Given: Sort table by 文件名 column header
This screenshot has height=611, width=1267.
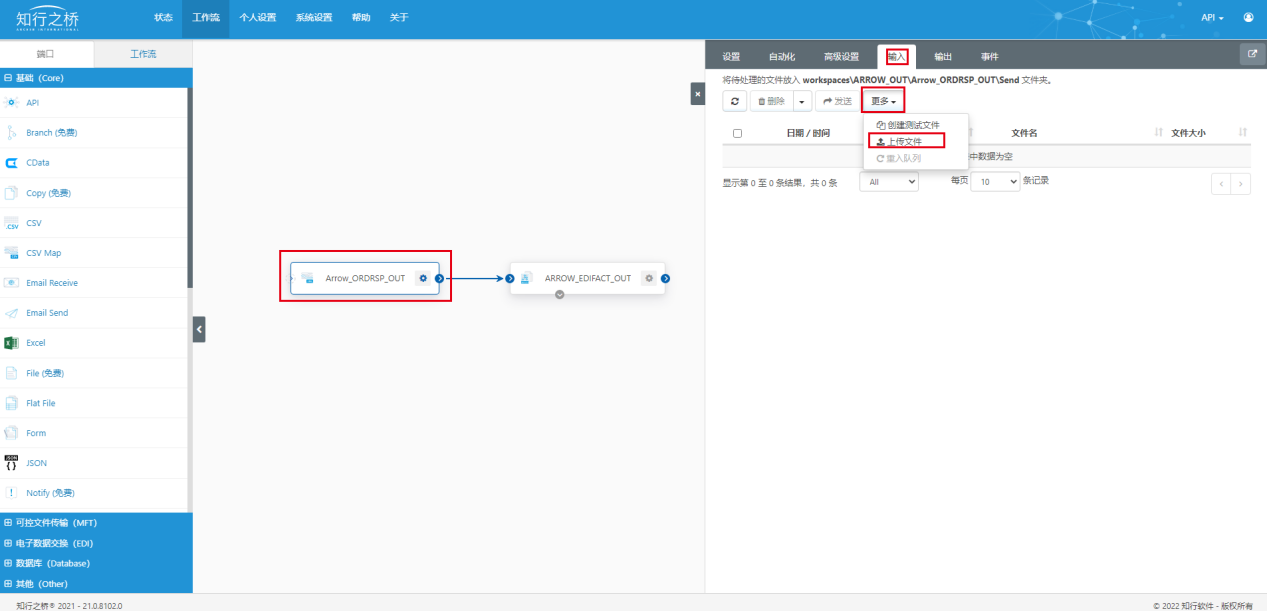Looking at the screenshot, I should pyautogui.click(x=1024, y=133).
